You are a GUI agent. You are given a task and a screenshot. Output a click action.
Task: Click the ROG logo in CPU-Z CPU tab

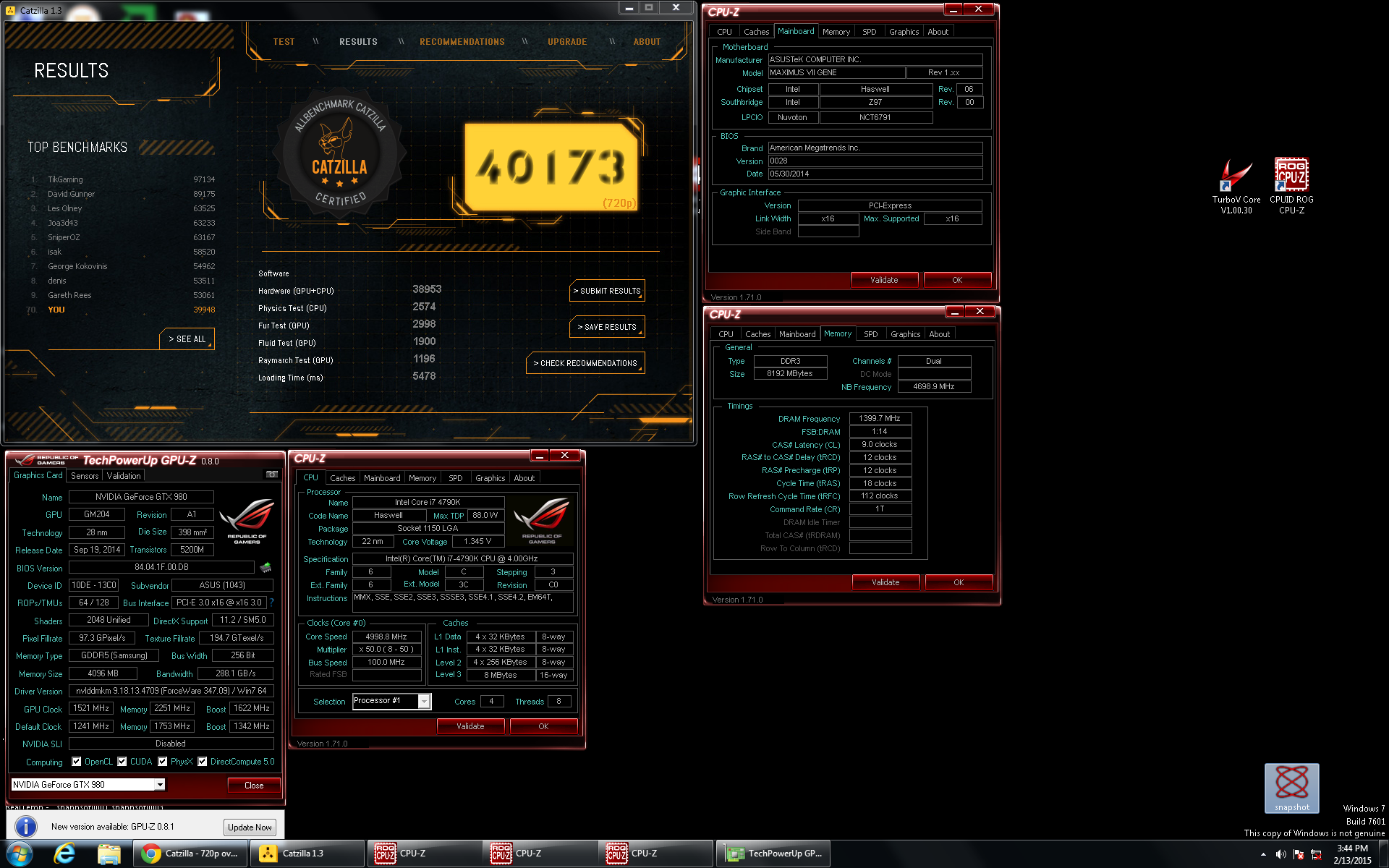click(x=542, y=521)
